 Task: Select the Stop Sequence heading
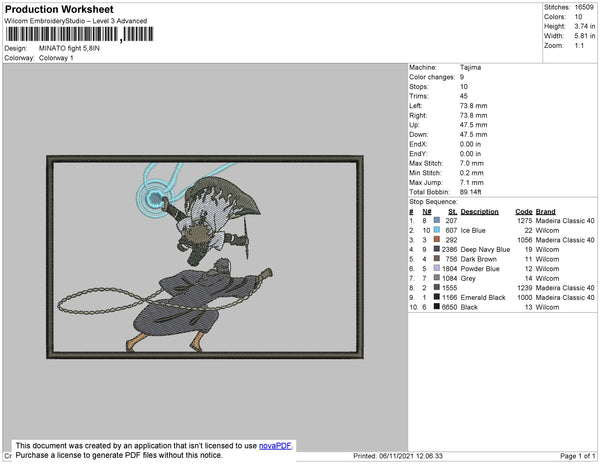436,202
